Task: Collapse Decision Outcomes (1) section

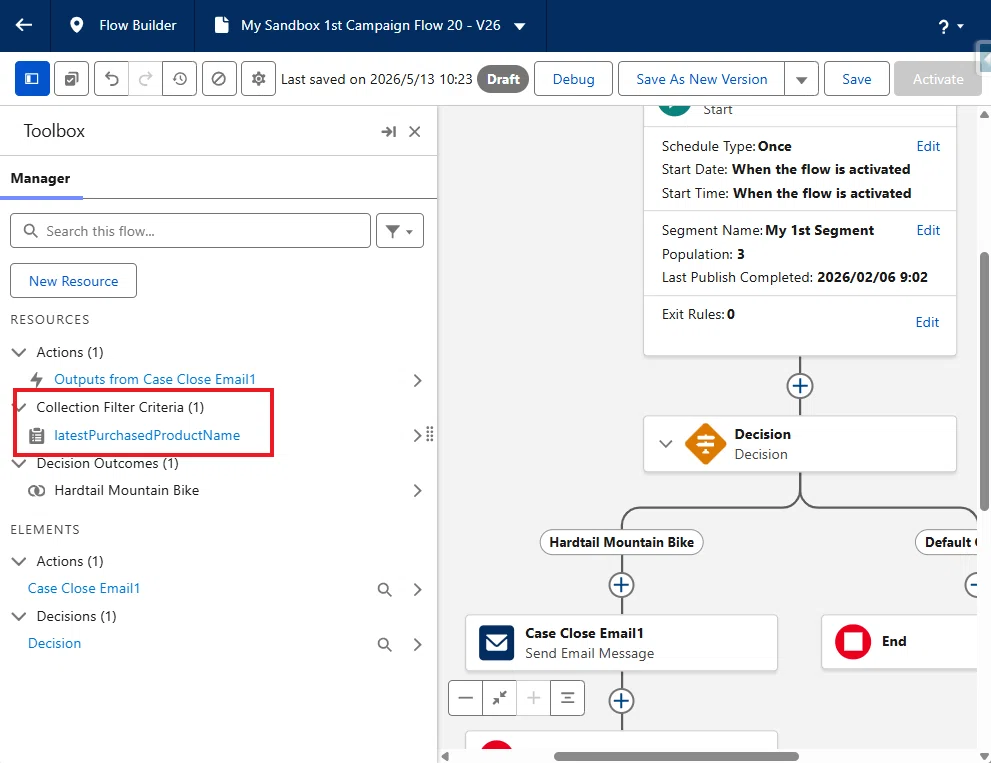Action: (x=19, y=463)
